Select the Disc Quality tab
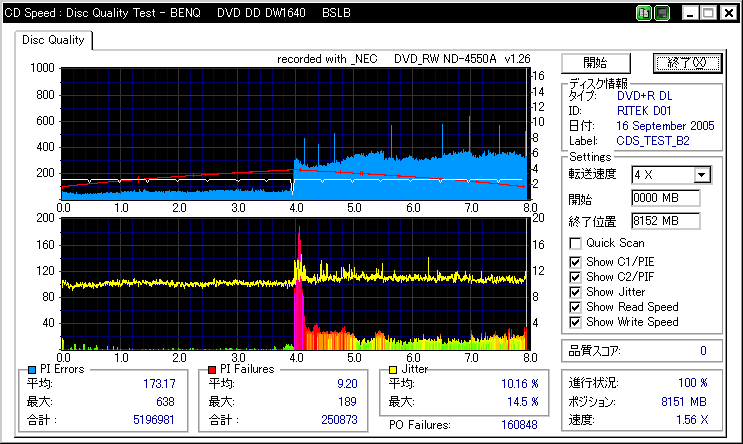This screenshot has width=743, height=444. click(53, 40)
